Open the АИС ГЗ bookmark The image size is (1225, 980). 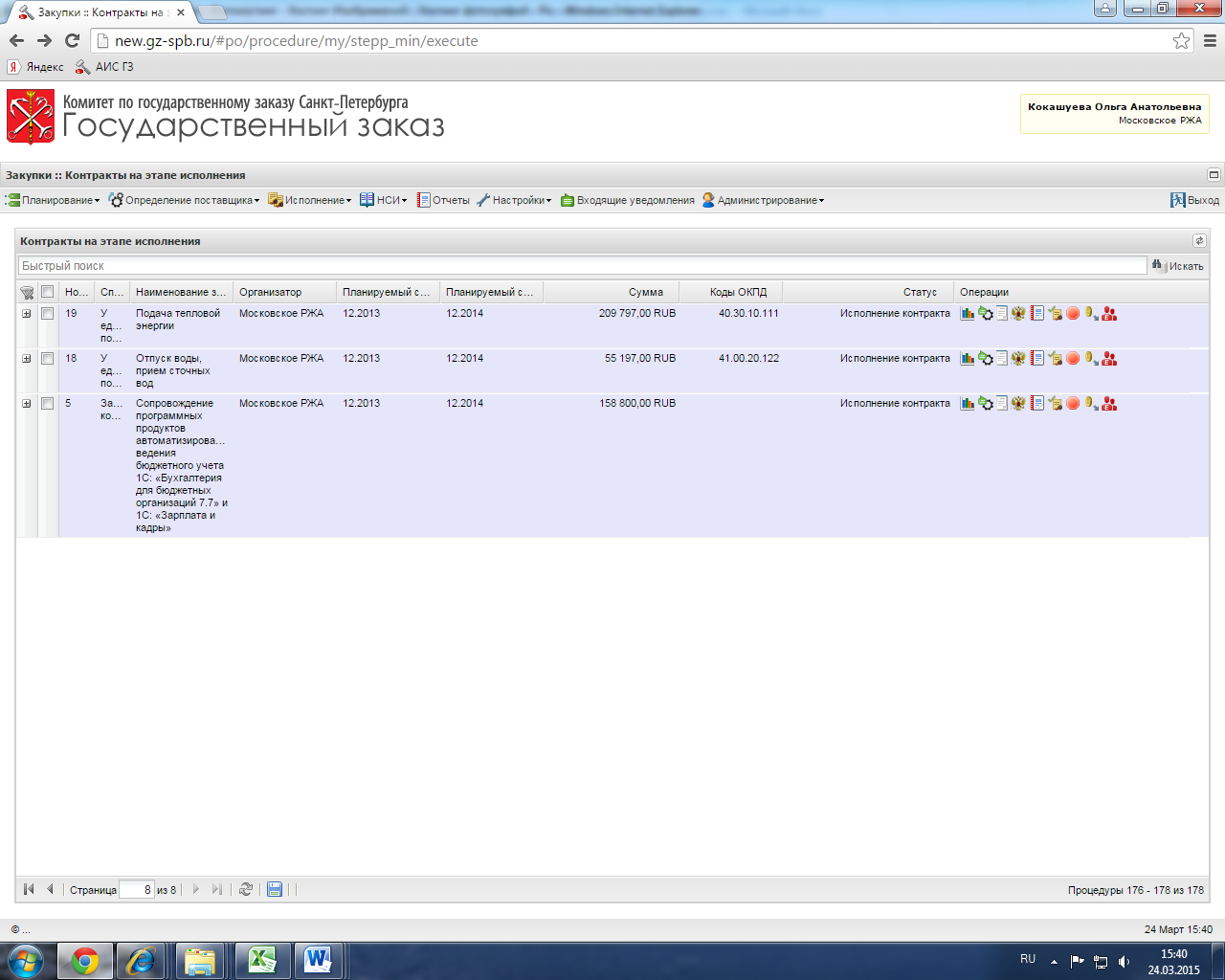click(104, 67)
